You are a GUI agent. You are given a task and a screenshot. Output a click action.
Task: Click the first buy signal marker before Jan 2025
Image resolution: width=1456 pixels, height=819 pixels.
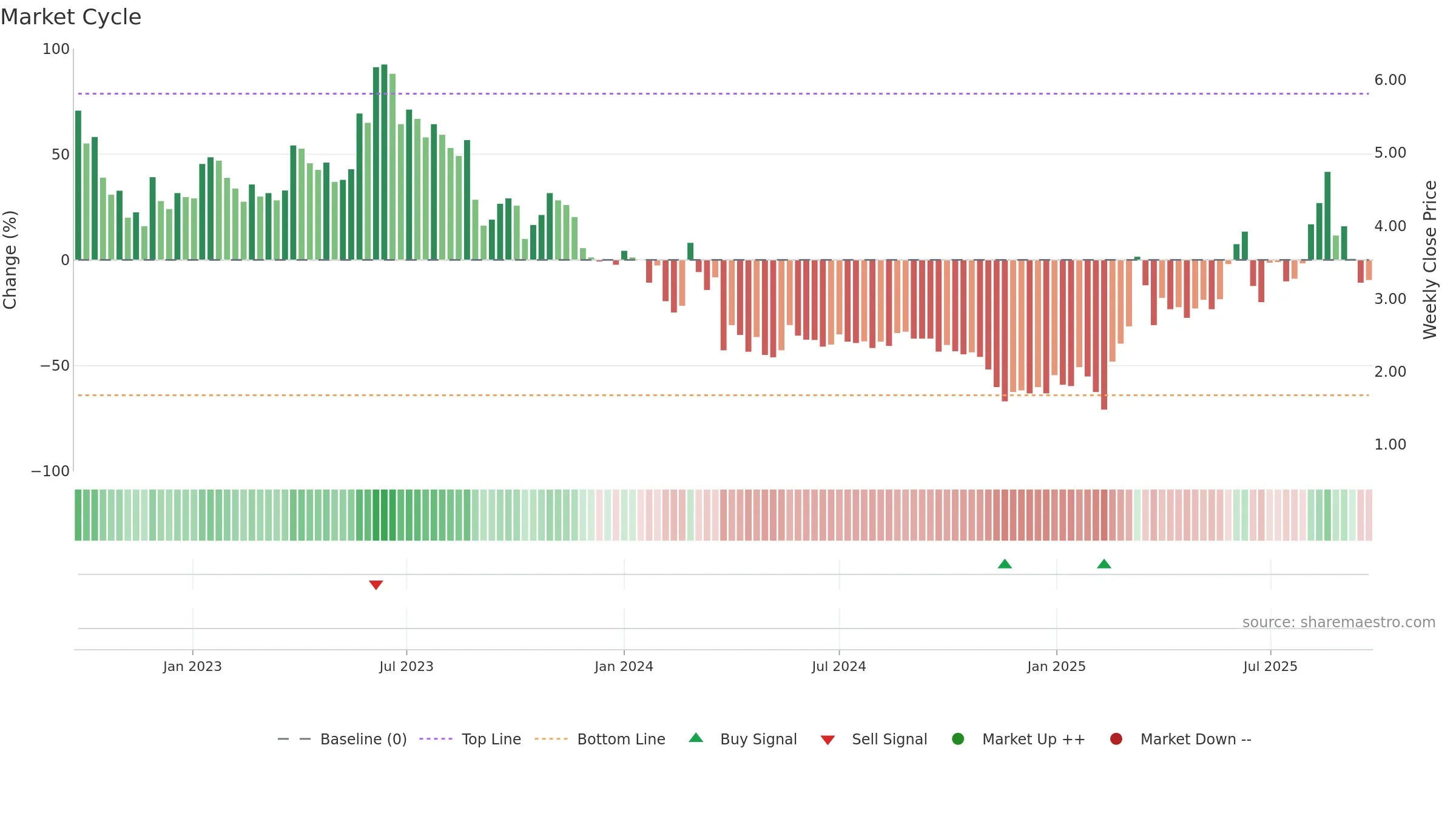(1005, 564)
